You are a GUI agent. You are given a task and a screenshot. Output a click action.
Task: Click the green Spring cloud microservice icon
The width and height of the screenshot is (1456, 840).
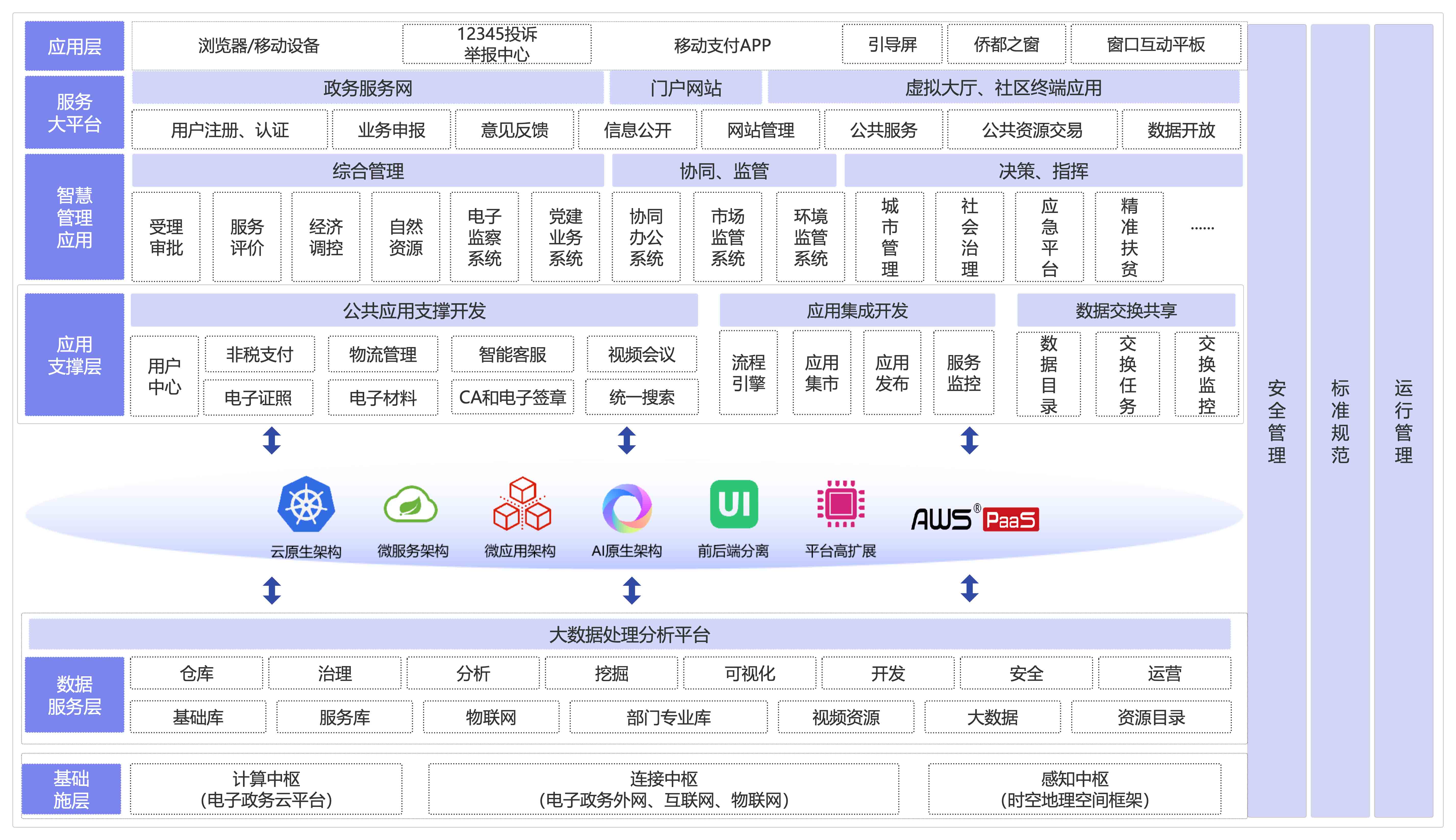(x=410, y=504)
